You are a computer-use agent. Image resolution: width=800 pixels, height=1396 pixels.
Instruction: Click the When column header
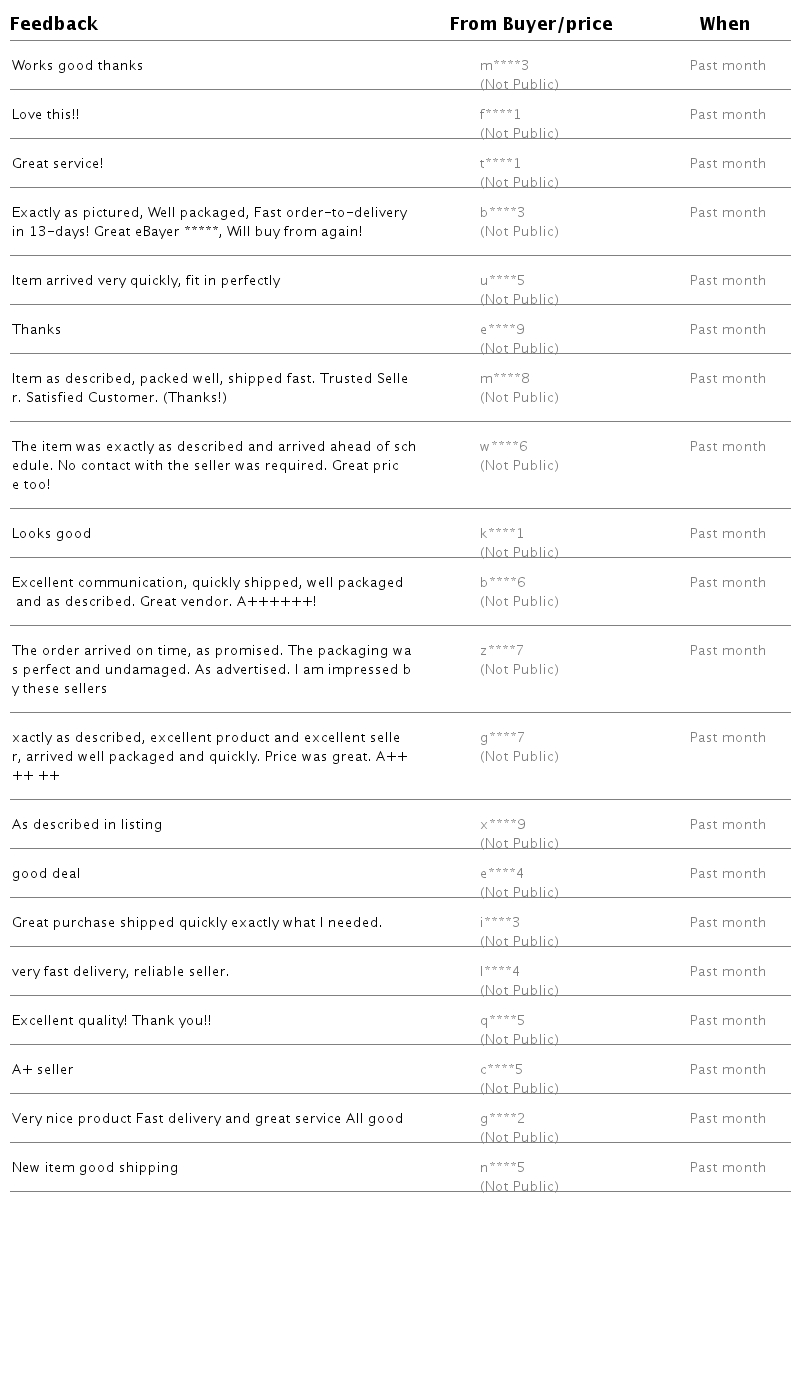724,24
